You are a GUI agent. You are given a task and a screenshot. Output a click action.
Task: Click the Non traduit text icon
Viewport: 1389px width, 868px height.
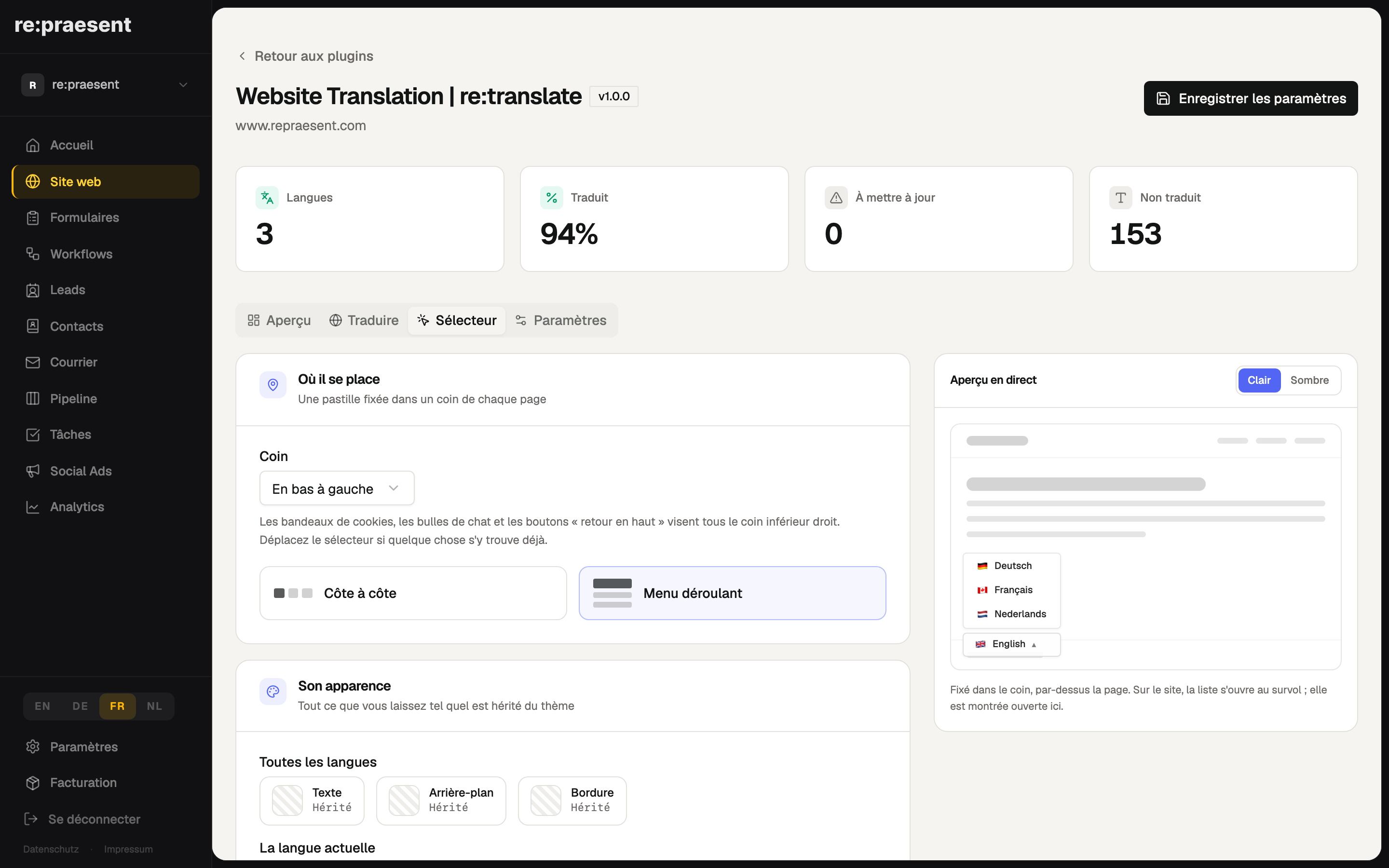click(x=1121, y=198)
